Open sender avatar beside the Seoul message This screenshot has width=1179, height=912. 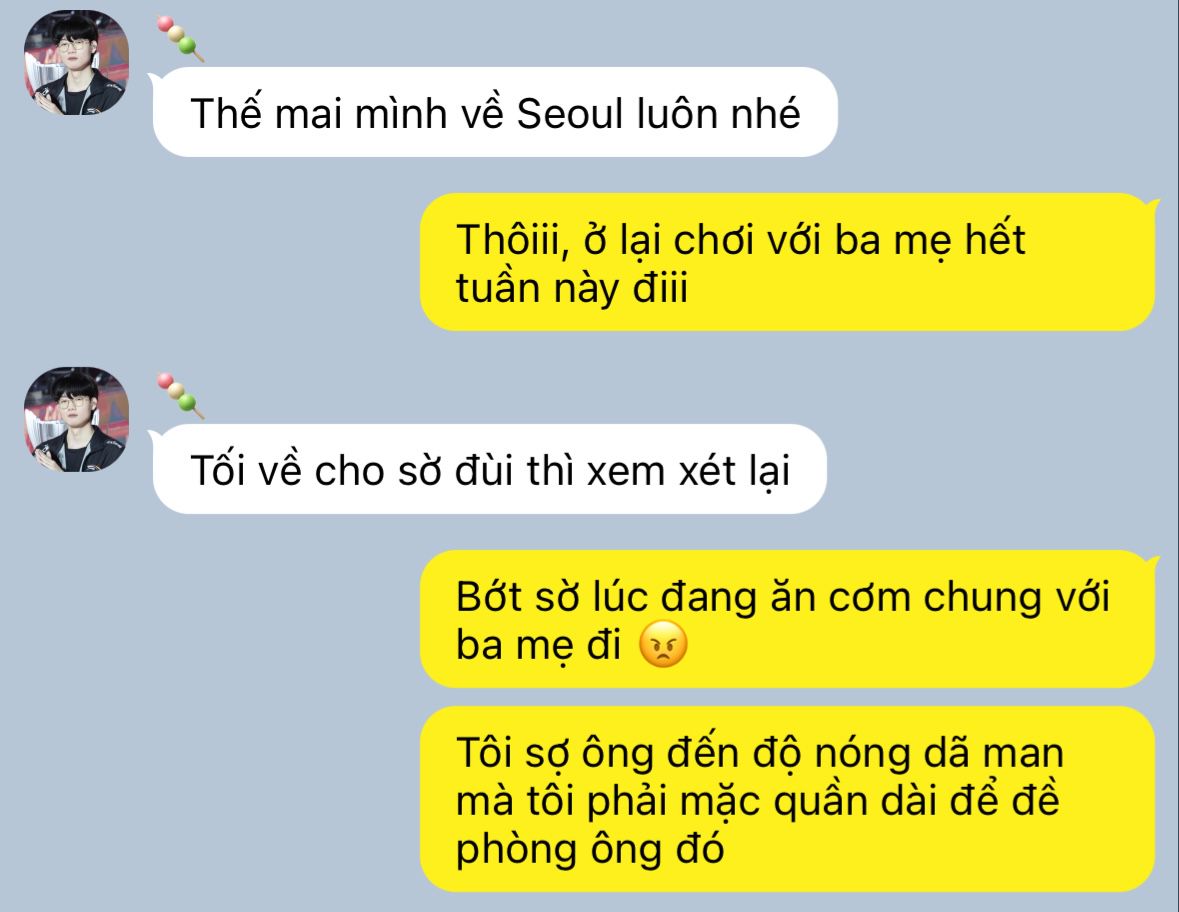[x=76, y=62]
